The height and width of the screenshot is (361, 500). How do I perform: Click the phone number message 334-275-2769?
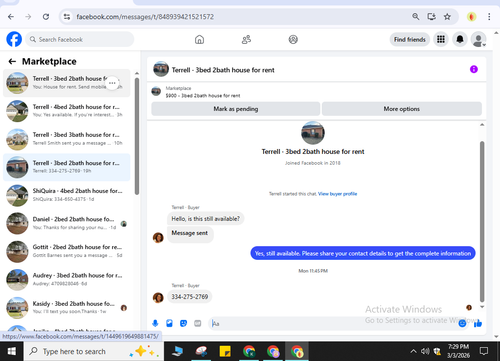190,297
